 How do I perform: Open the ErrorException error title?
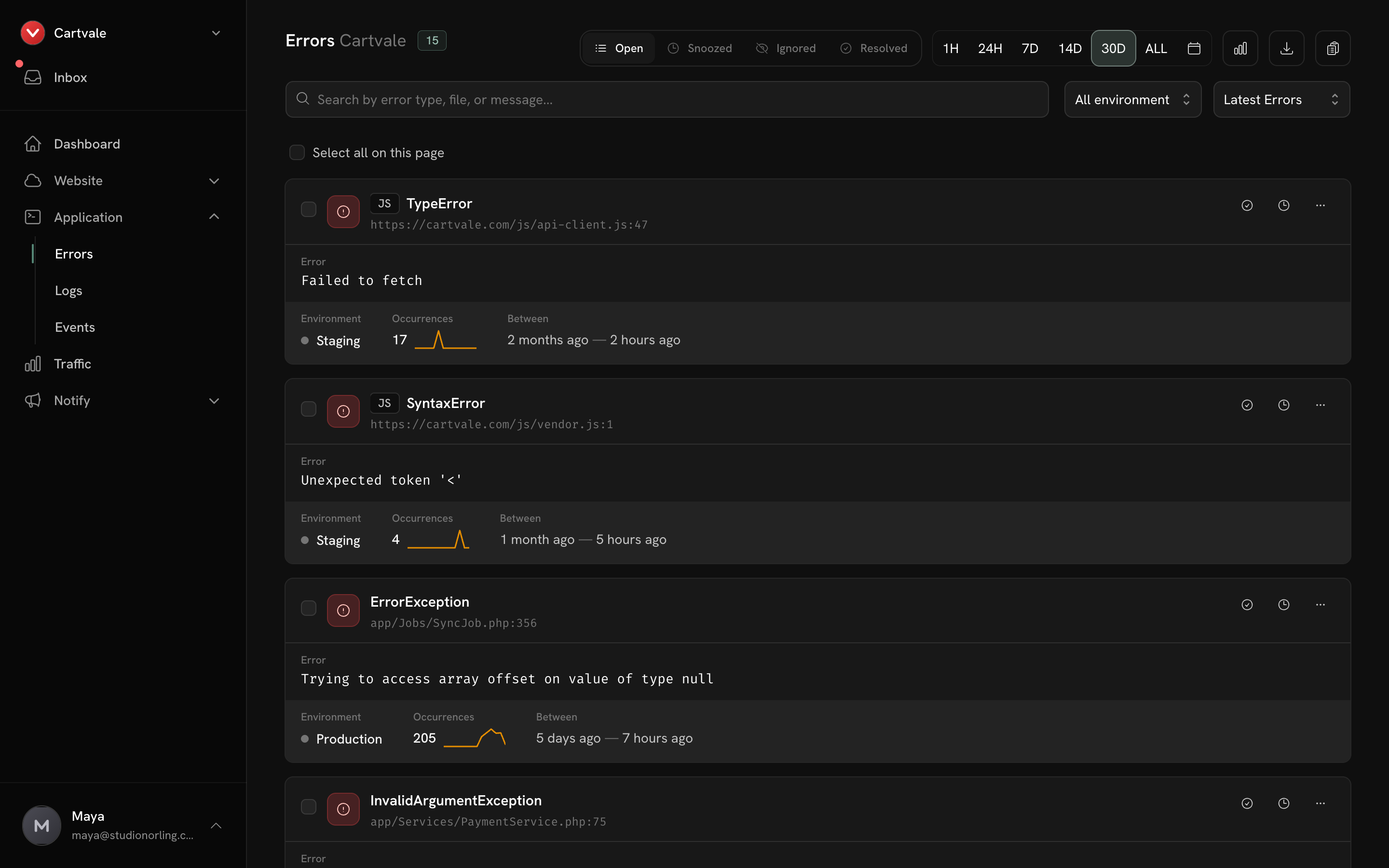coord(420,602)
